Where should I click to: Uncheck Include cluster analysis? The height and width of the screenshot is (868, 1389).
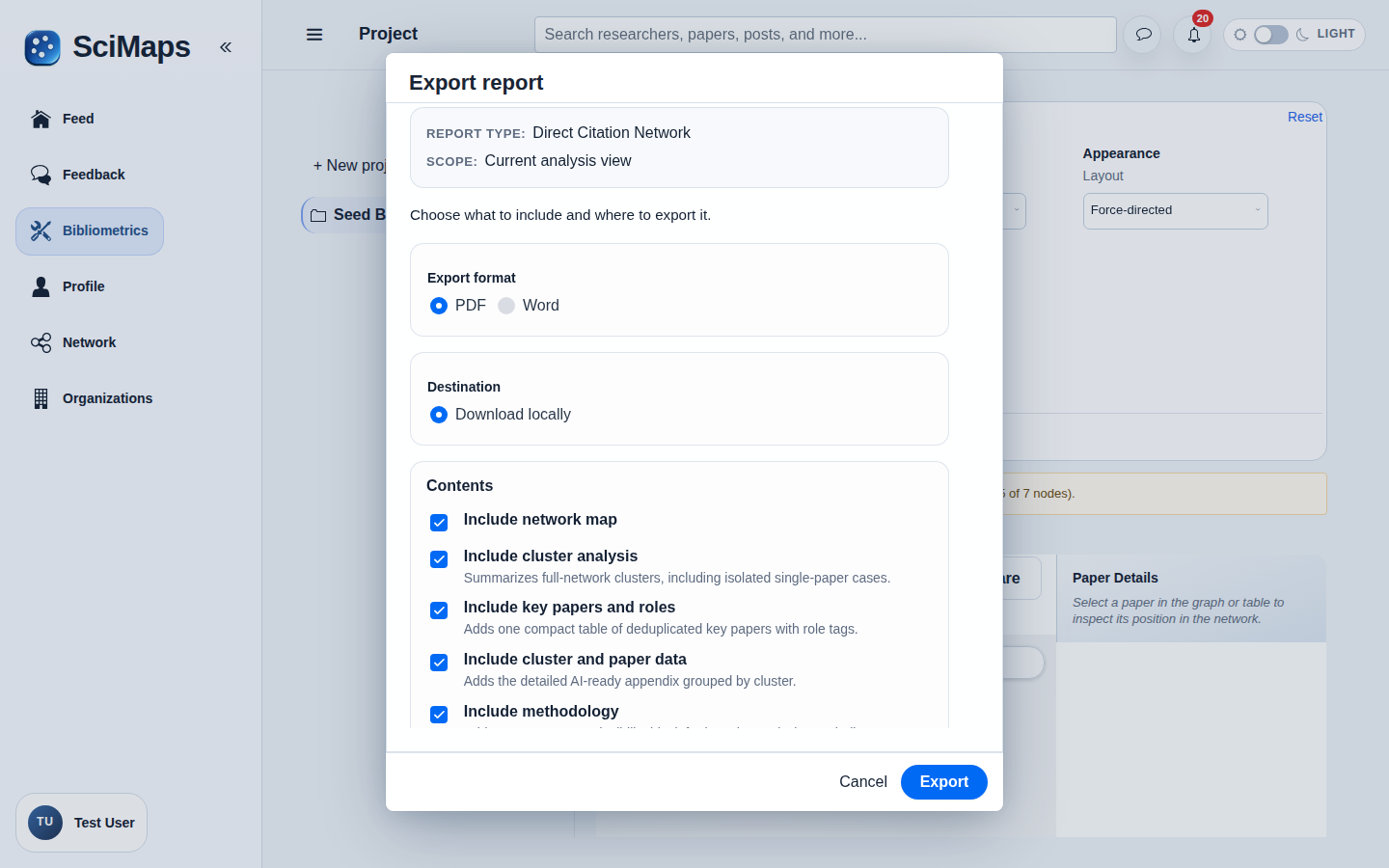coord(439,559)
